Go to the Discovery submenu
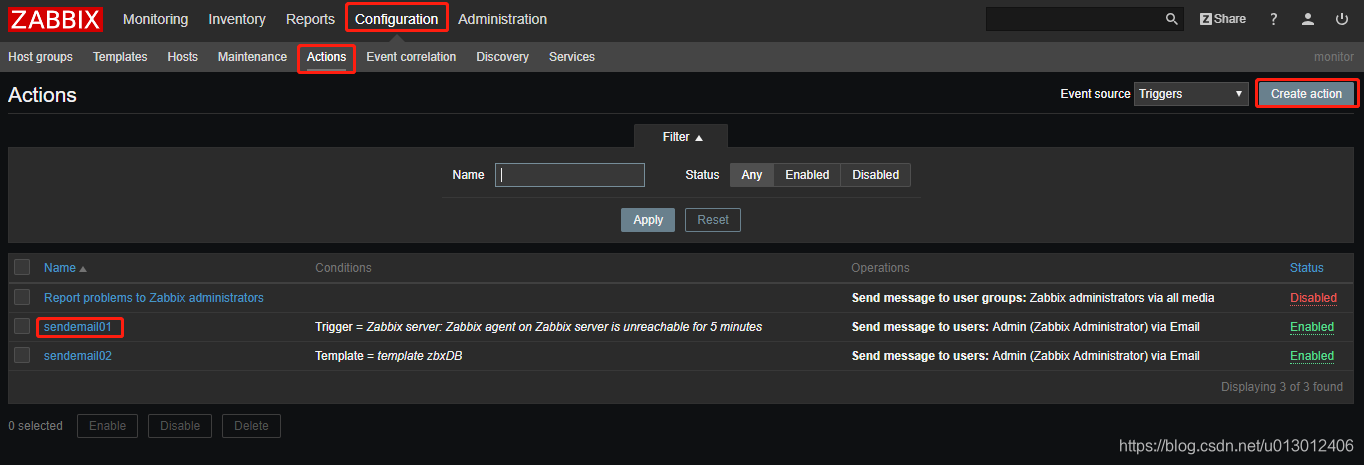1364x465 pixels. pyautogui.click(x=502, y=57)
